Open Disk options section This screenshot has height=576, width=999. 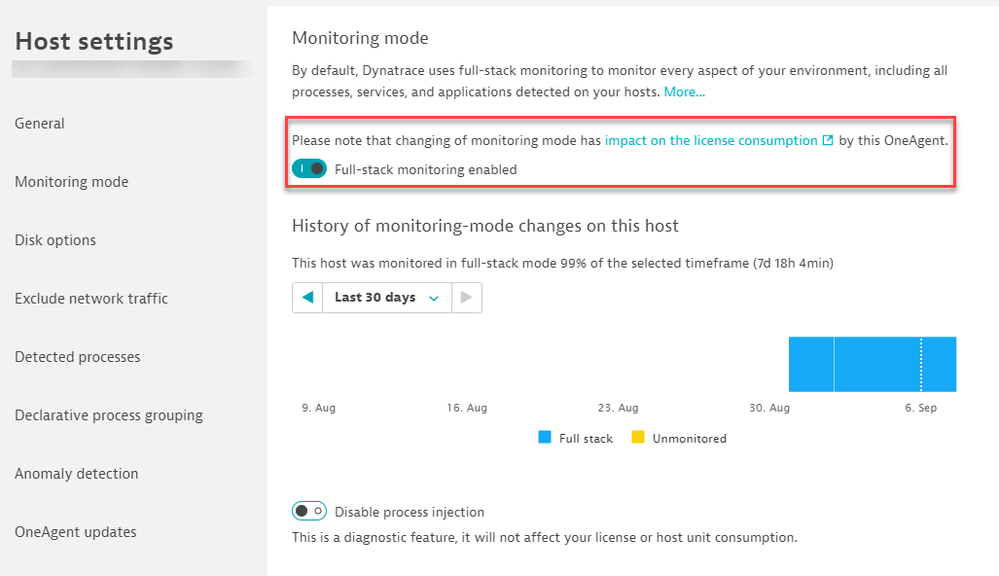click(x=56, y=240)
